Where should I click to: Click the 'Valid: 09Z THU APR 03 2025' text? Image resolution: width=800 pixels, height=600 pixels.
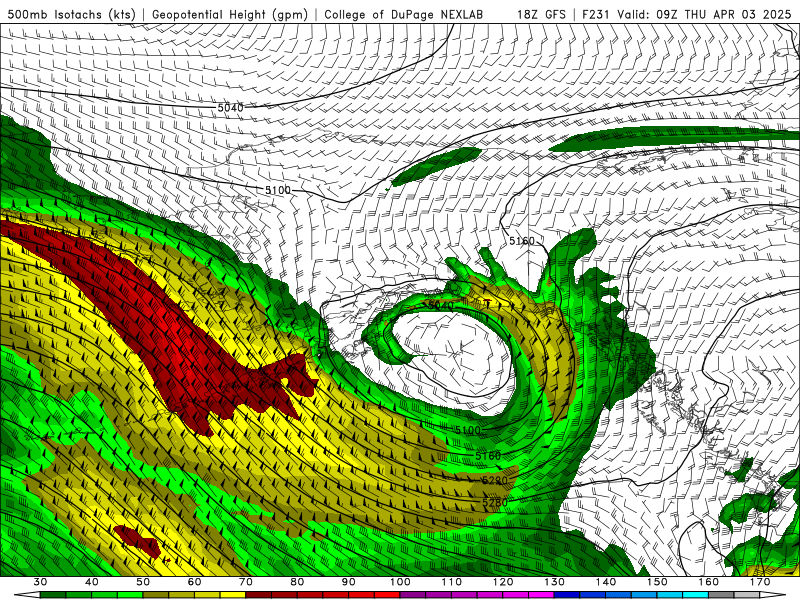(x=704, y=15)
